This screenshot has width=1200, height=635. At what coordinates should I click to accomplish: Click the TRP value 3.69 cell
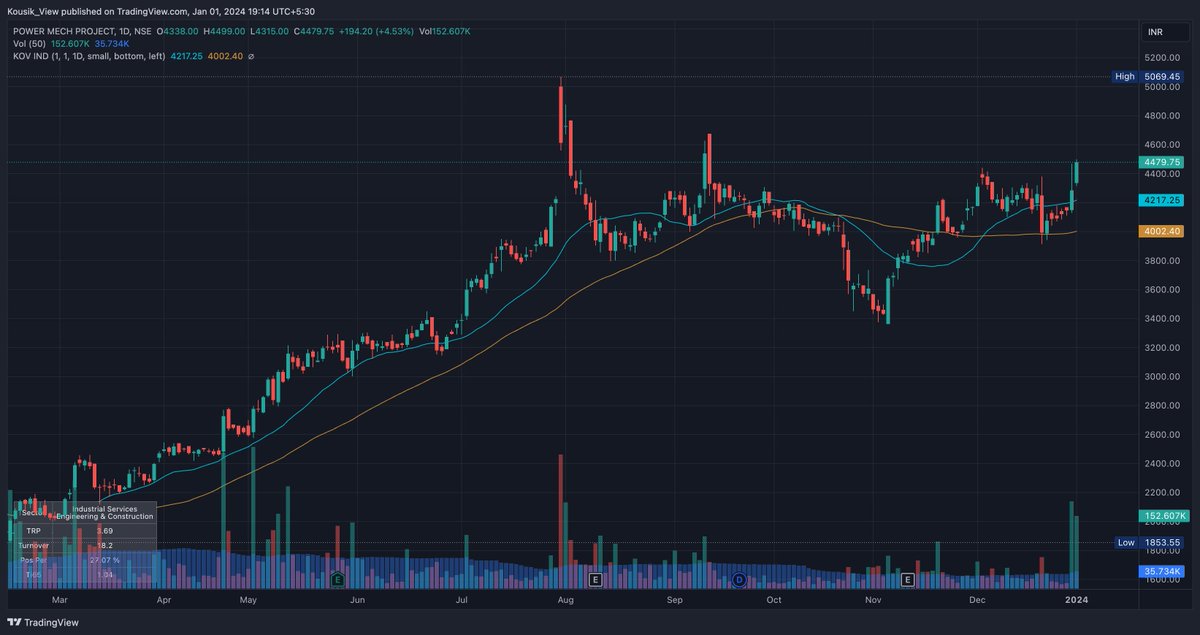click(x=105, y=530)
